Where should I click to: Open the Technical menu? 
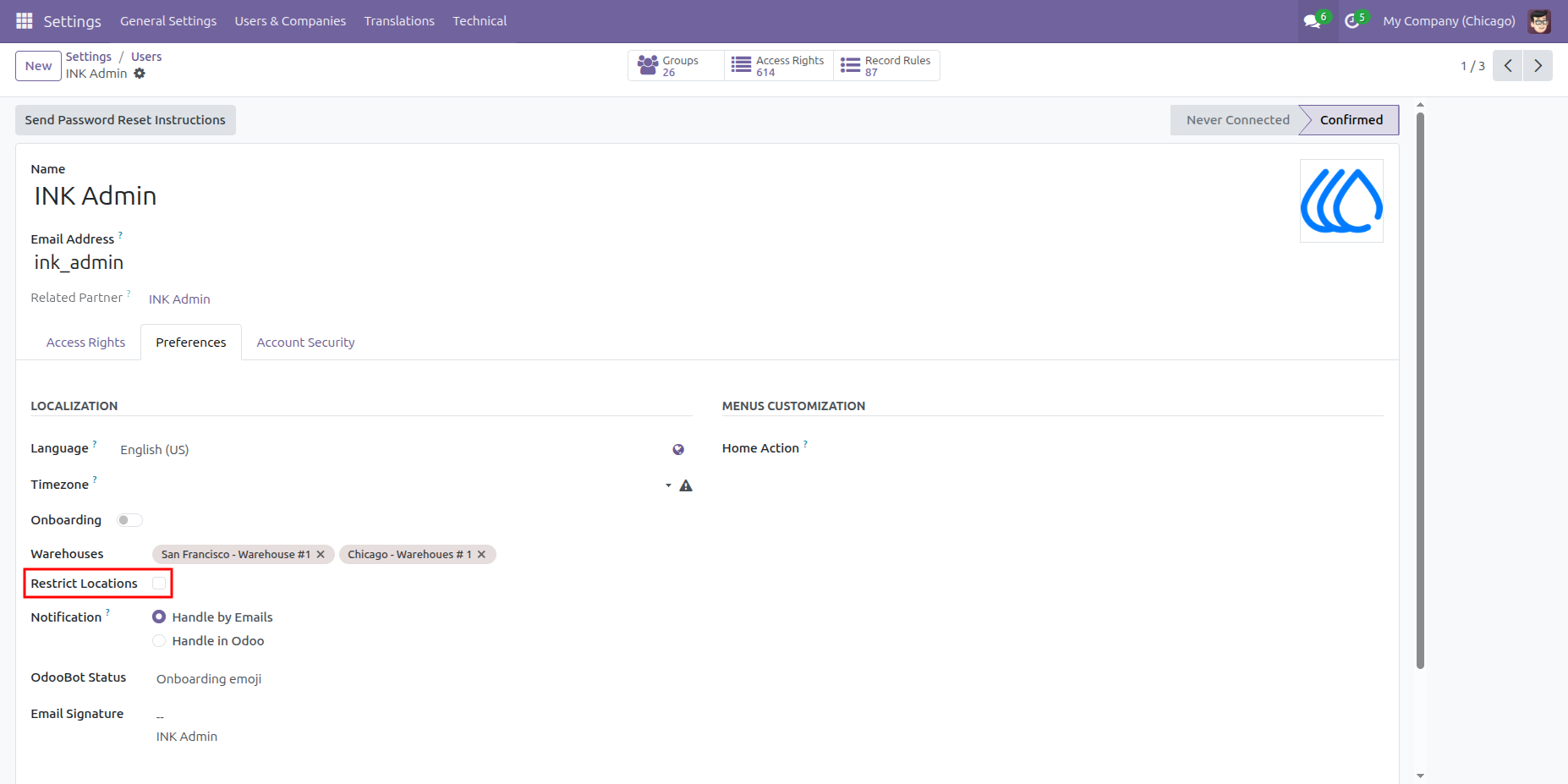[480, 21]
